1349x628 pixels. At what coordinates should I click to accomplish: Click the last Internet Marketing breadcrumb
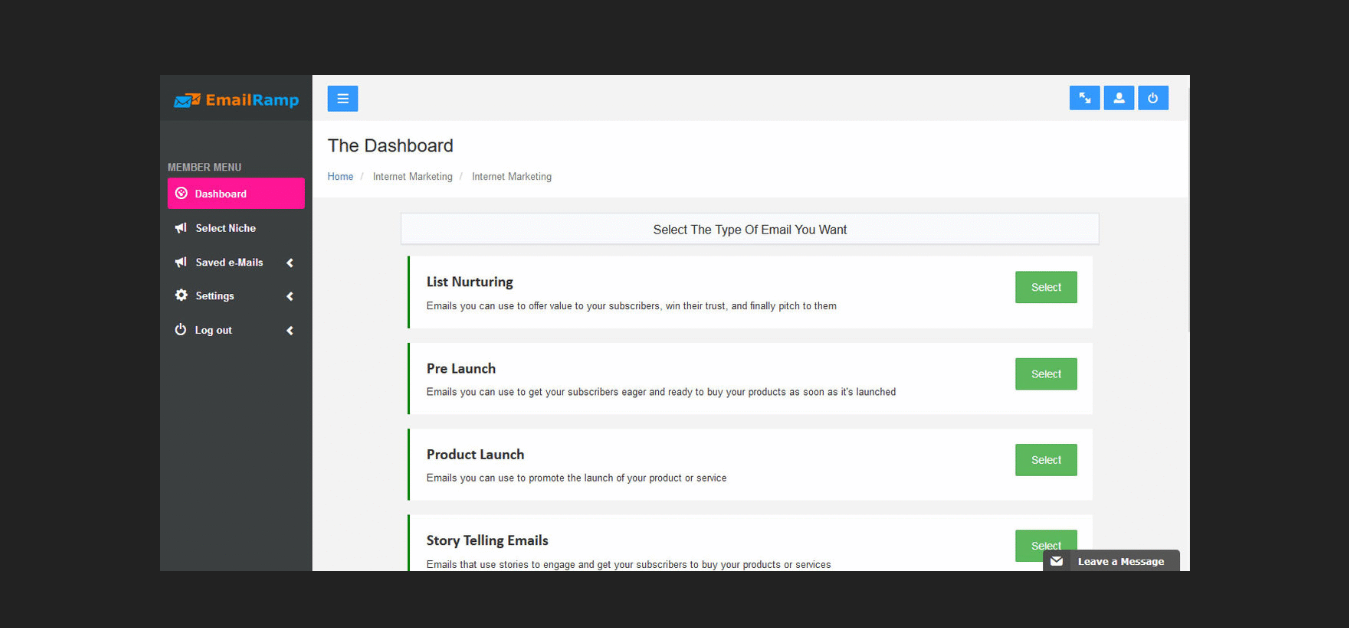[x=511, y=177]
